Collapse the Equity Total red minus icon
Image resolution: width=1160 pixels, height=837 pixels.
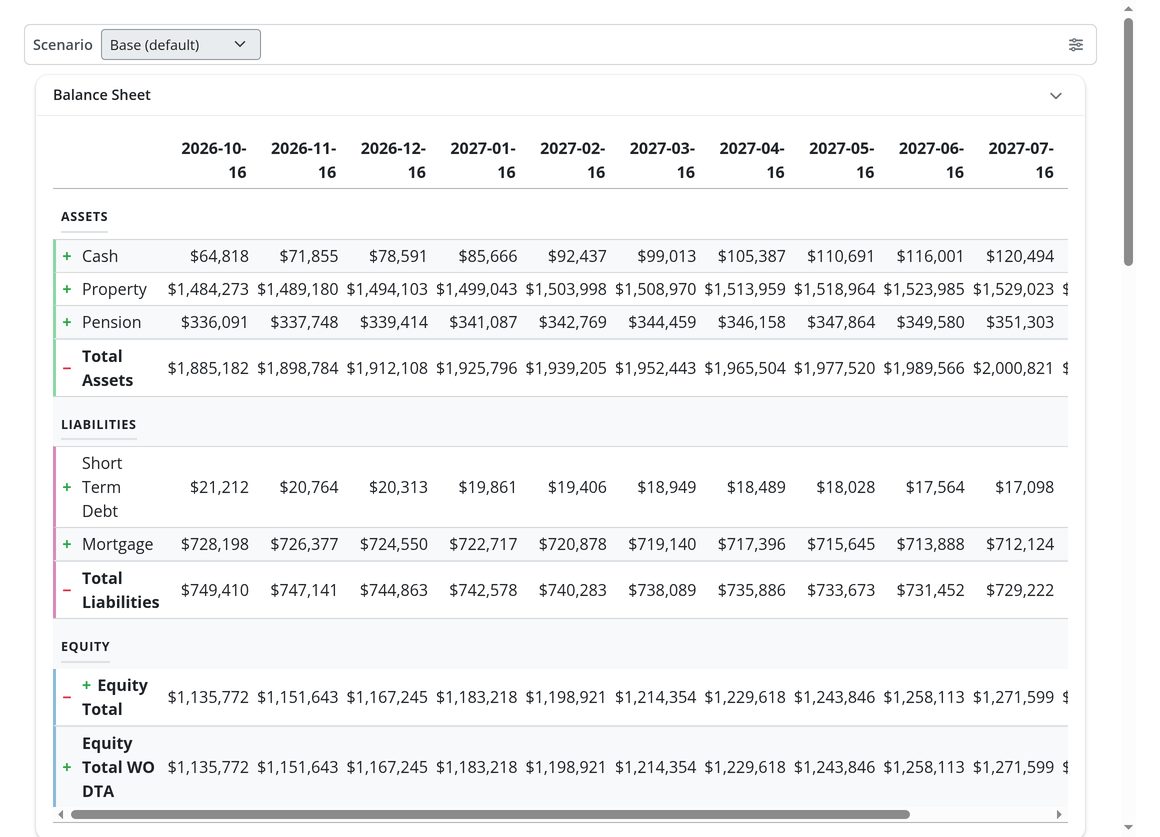(x=67, y=697)
